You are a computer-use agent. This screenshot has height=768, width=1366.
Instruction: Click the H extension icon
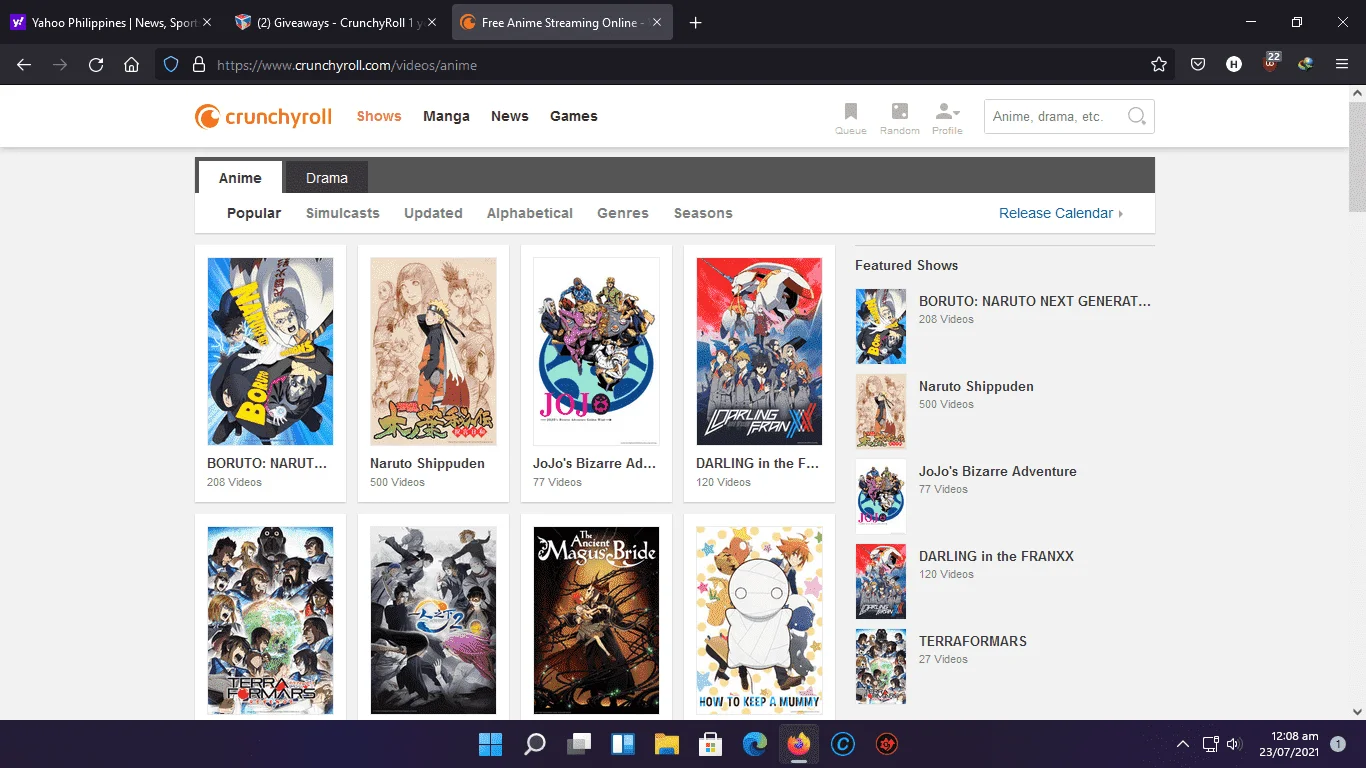(x=1234, y=65)
